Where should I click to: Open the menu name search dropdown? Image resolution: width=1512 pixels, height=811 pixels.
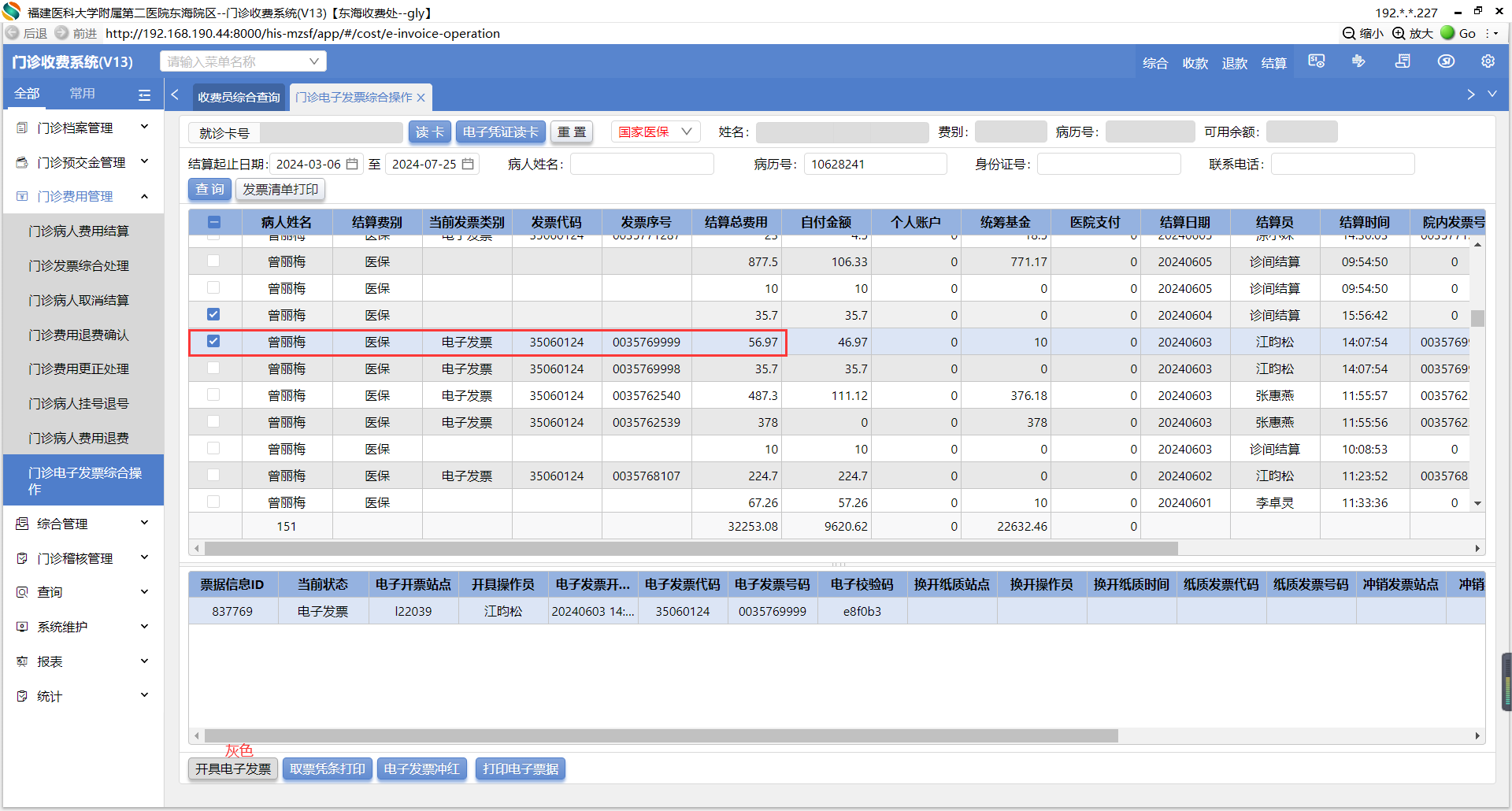pos(243,61)
